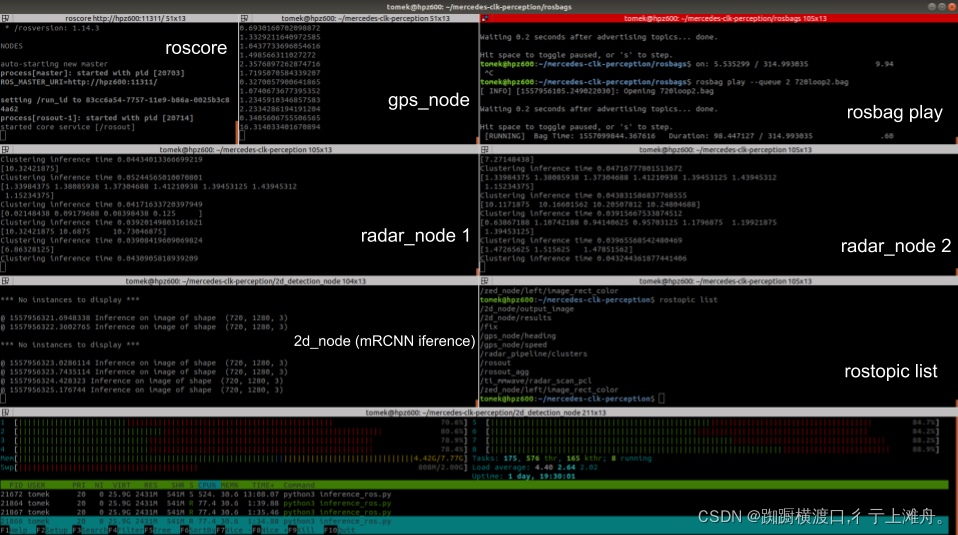Click the roscore pane's terminal group icon
The width and height of the screenshot is (958, 535).
[x=5, y=18]
